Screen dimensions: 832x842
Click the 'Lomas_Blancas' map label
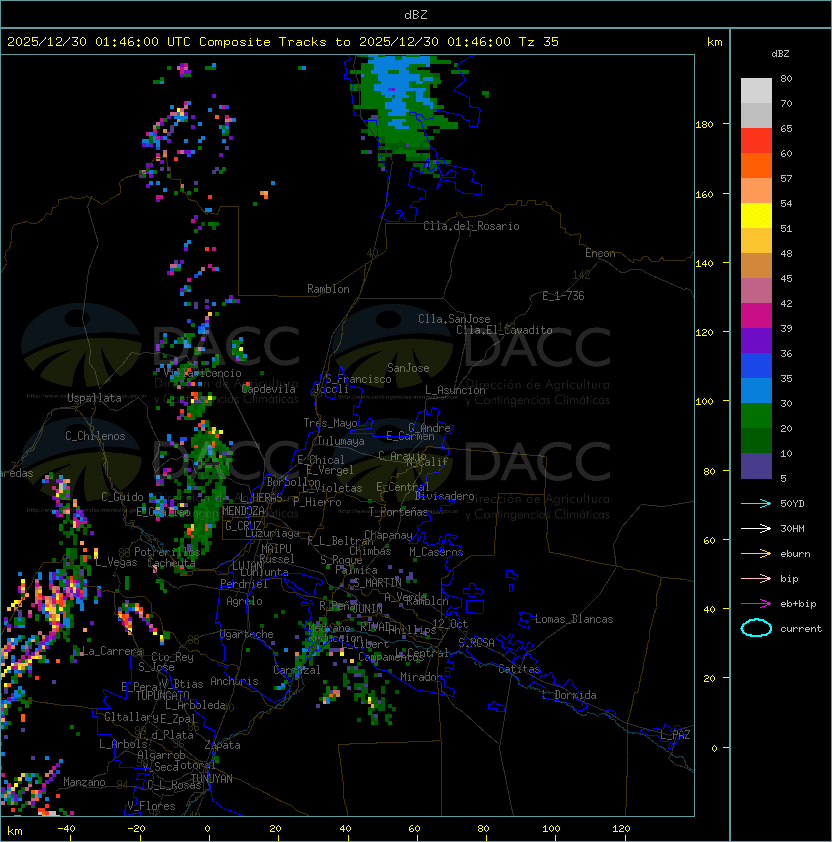pyautogui.click(x=574, y=619)
